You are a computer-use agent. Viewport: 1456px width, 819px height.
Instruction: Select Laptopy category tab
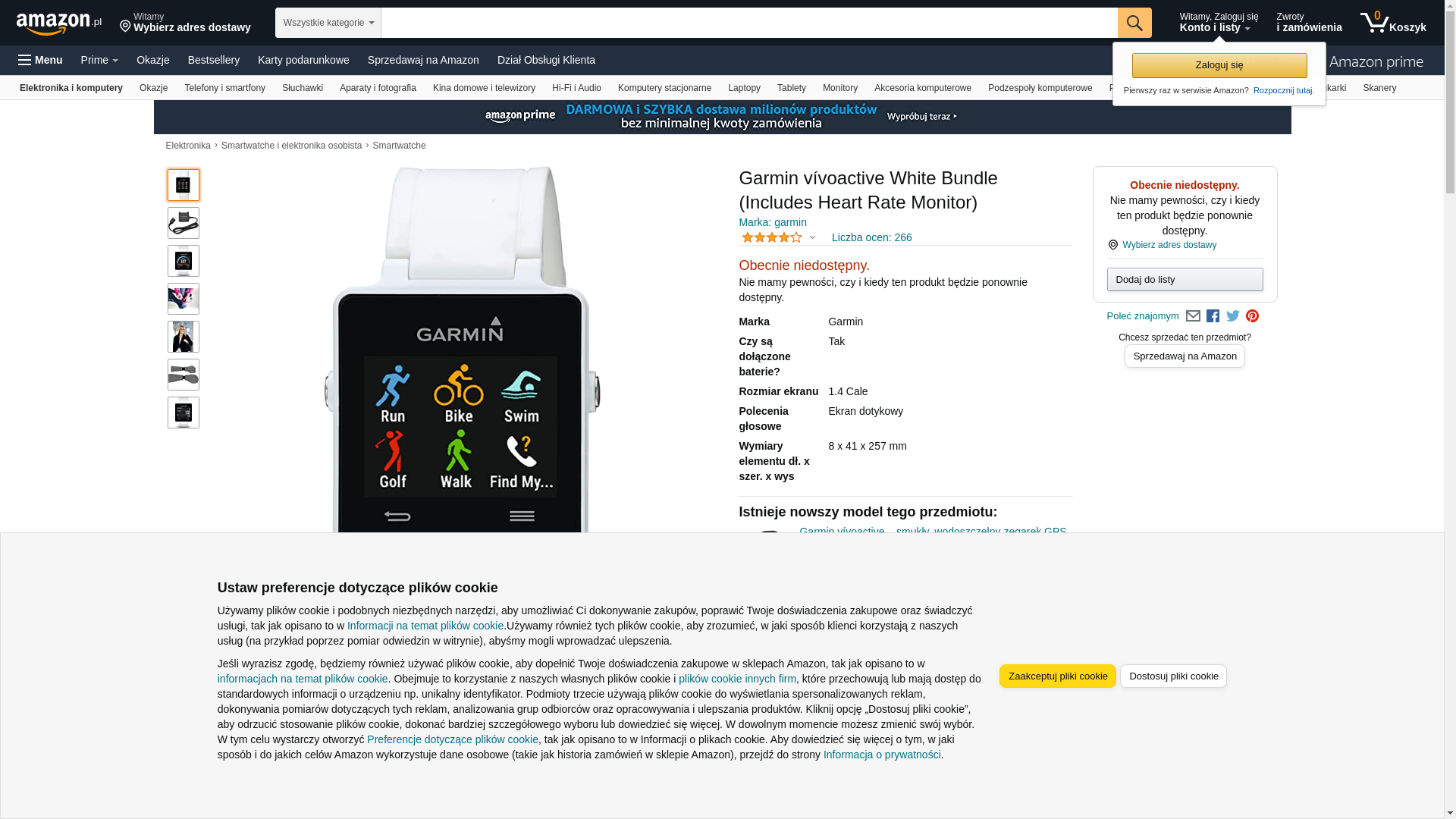pos(744,88)
